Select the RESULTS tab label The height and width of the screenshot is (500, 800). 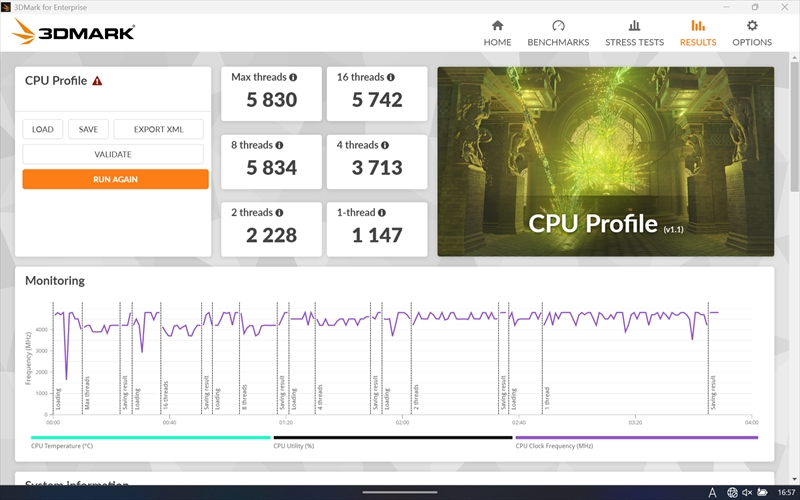pyautogui.click(x=697, y=42)
